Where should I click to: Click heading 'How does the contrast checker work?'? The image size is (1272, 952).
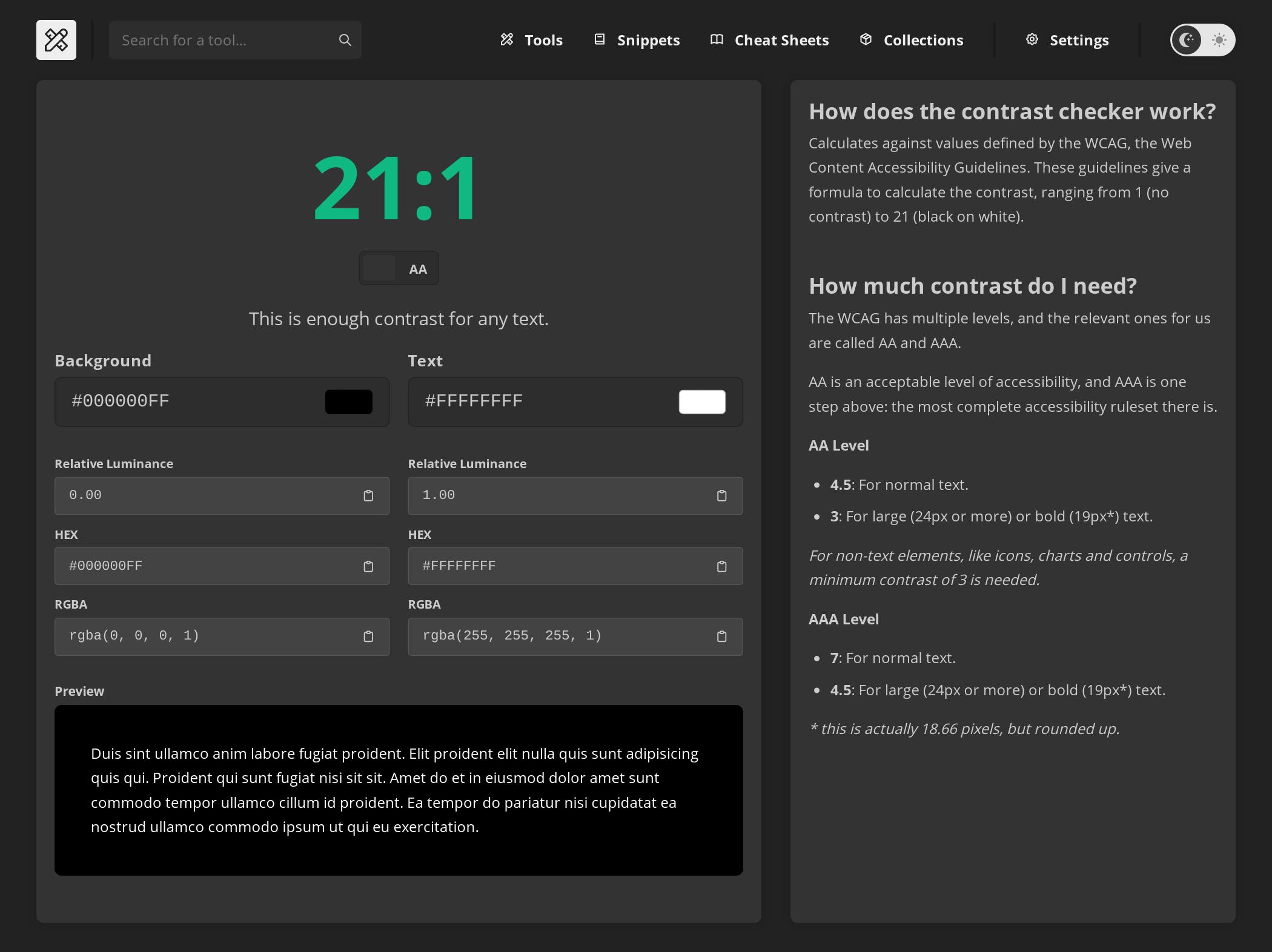[1012, 111]
